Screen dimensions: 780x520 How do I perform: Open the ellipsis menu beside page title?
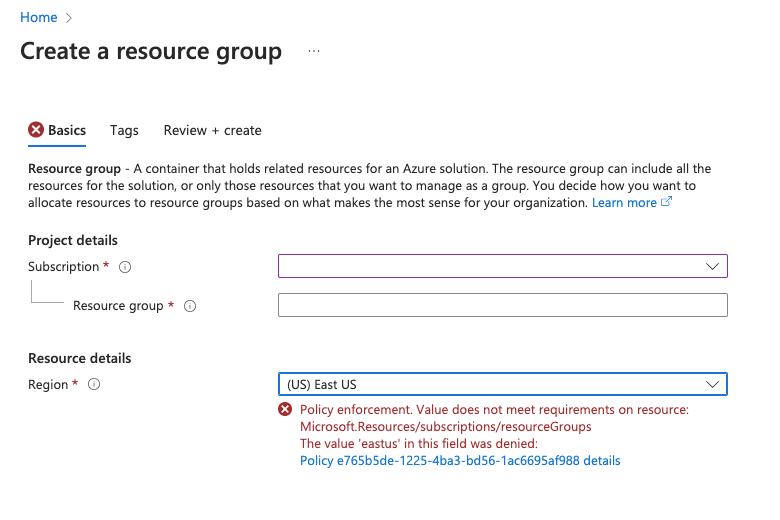click(314, 51)
